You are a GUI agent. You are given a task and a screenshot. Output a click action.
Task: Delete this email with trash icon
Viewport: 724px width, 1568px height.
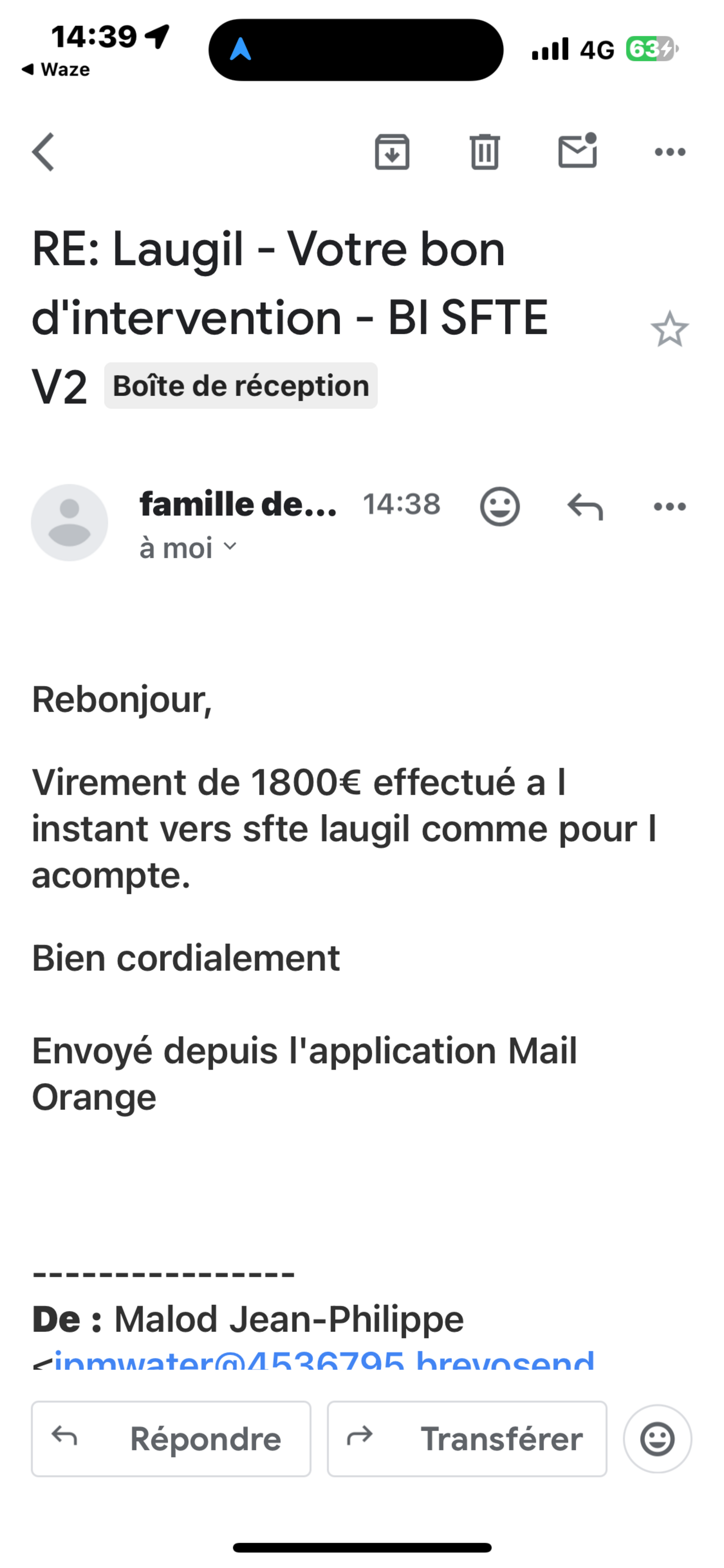point(484,152)
